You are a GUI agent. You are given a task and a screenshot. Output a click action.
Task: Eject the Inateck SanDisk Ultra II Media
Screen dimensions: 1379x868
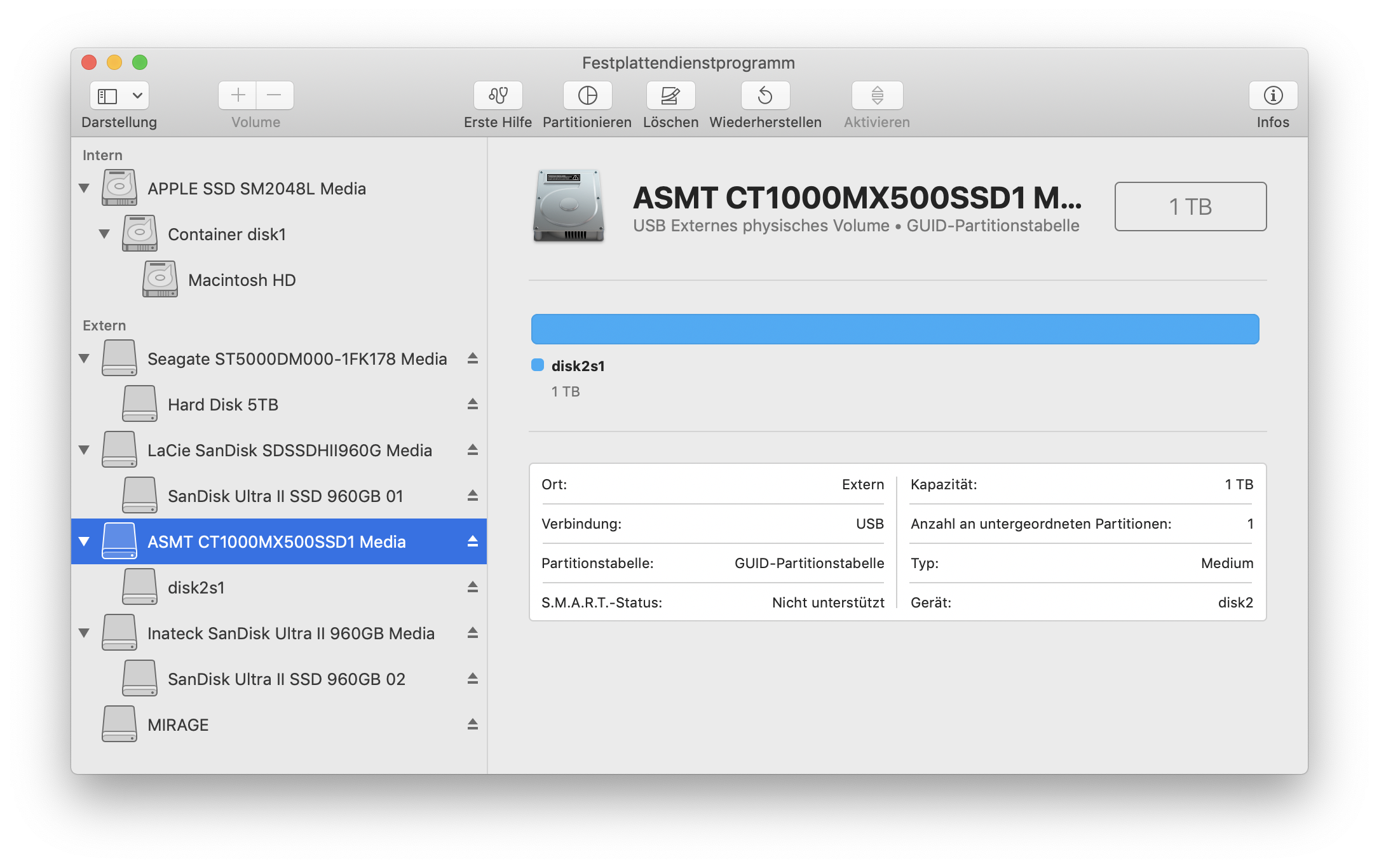pos(472,633)
